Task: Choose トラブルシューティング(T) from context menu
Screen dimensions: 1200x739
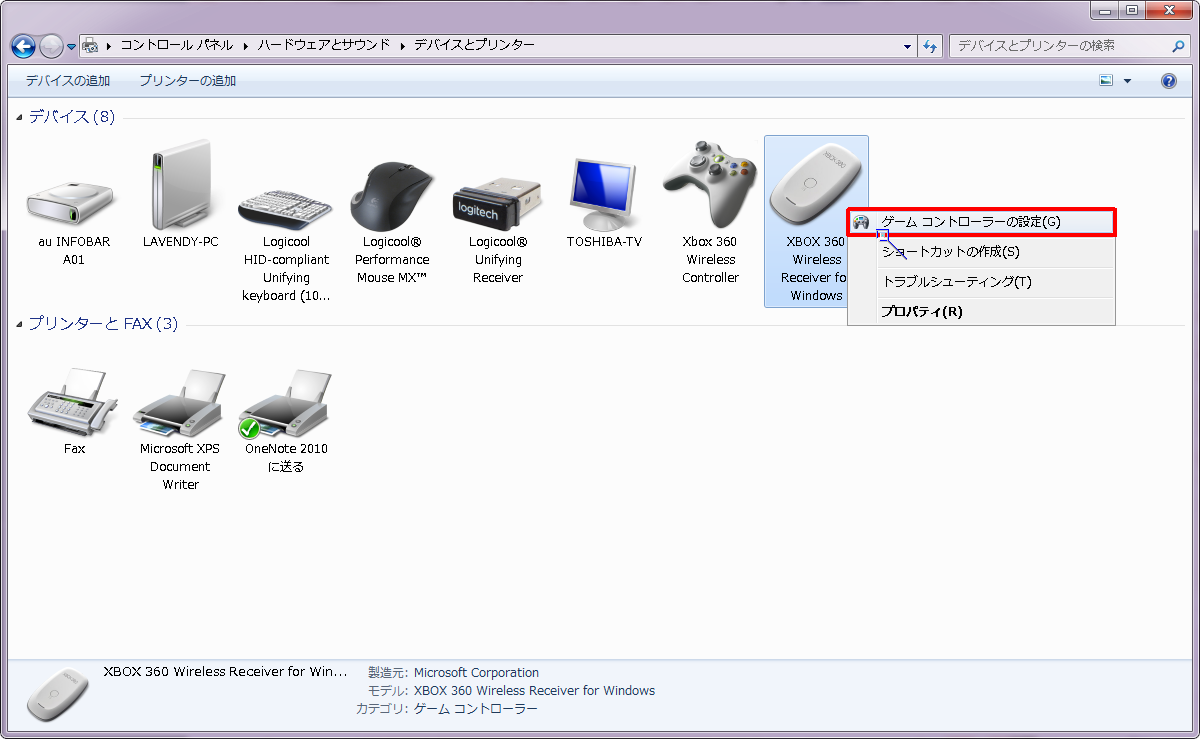Action: point(981,282)
